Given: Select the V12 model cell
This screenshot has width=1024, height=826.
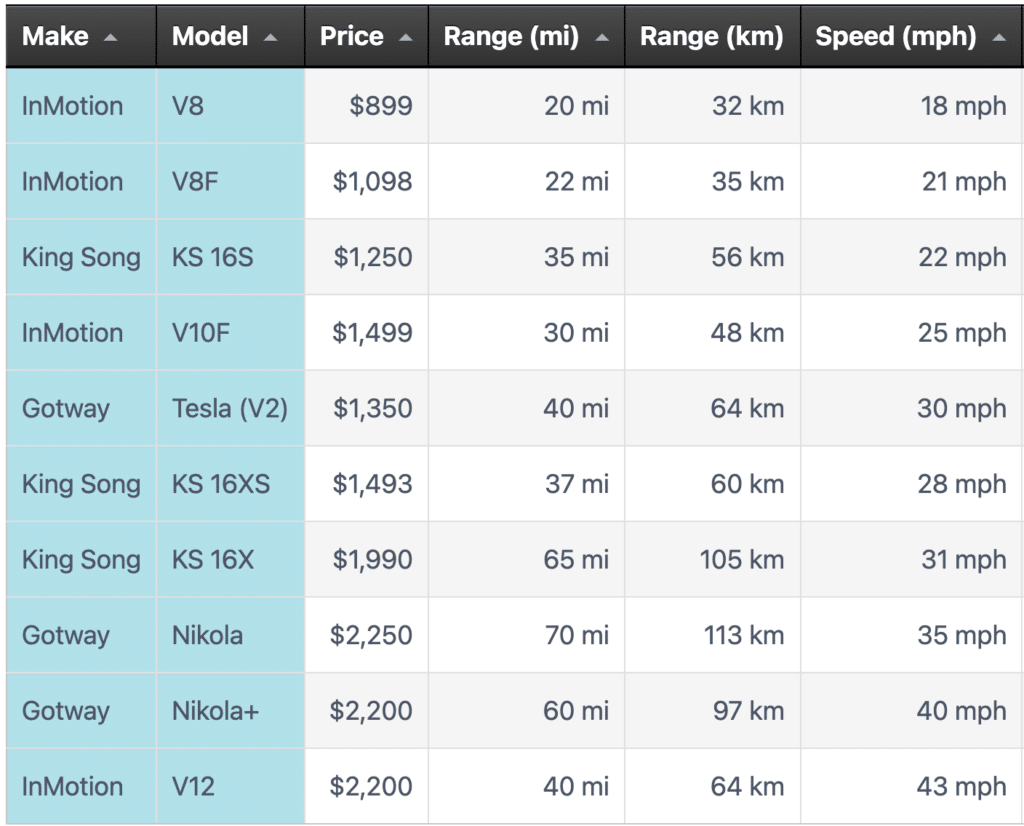Looking at the screenshot, I should click(x=193, y=786).
